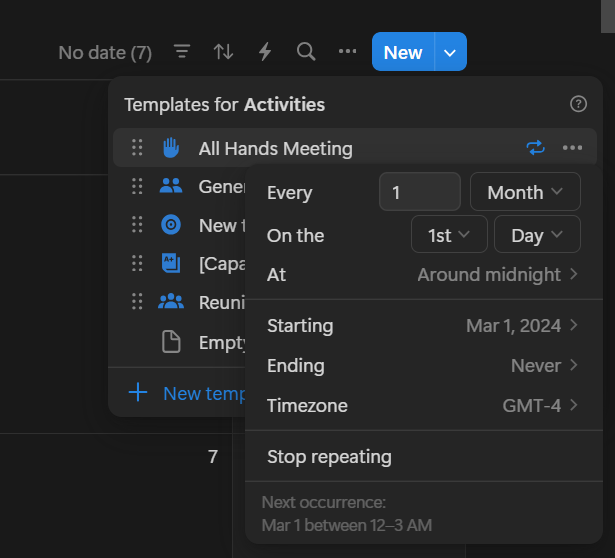615x558 pixels.
Task: Open the toolbar three-dot options menu
Action: 348,51
